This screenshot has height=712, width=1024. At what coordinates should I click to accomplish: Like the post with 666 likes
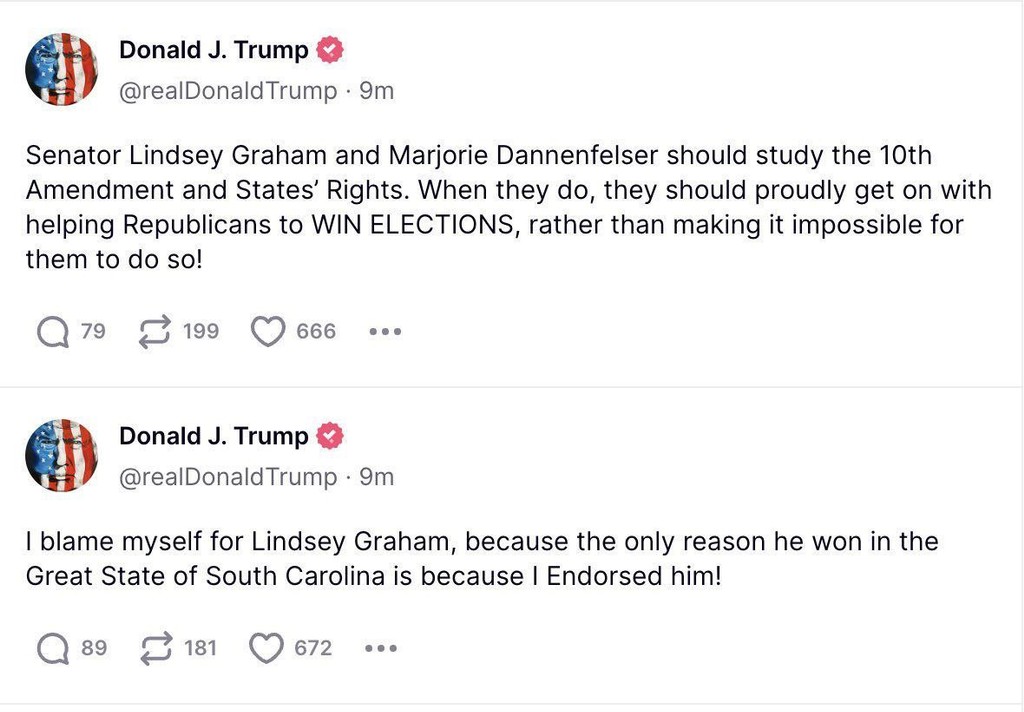tap(267, 331)
